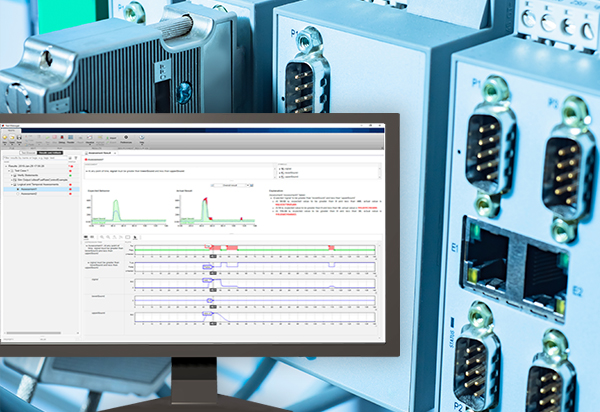Viewport: 600px width, 412px height.
Task: Click the Expected Behavior plot
Action: (118, 207)
